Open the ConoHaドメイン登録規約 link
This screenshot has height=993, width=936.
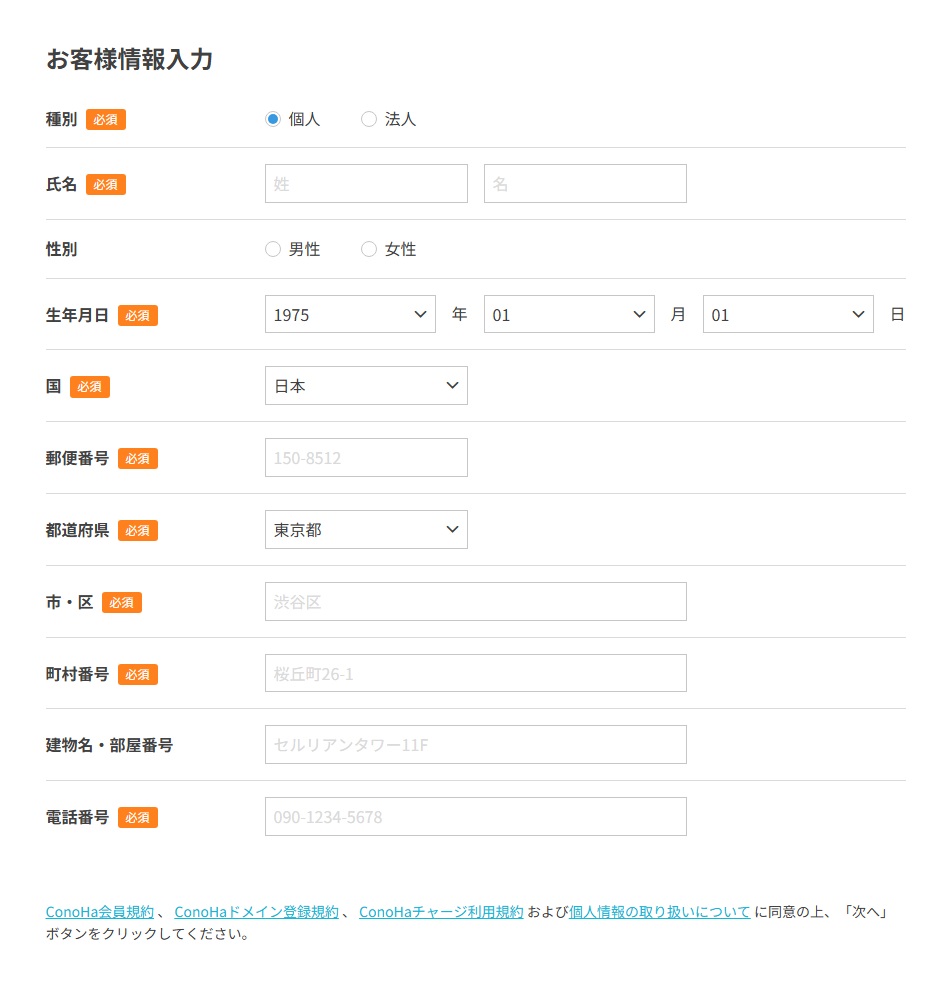[x=256, y=912]
